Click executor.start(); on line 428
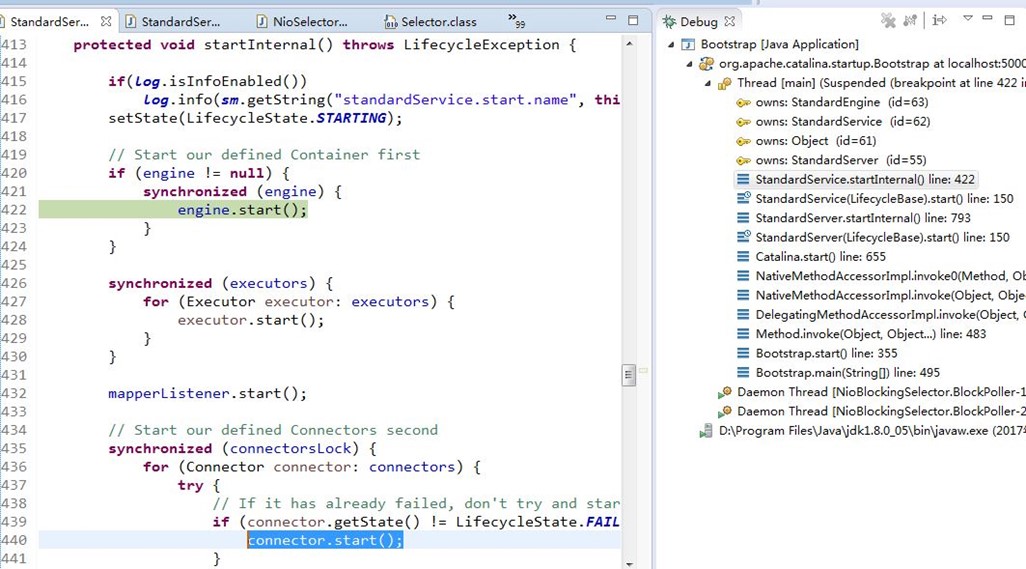The image size is (1026, 569). pyautogui.click(x=251, y=320)
